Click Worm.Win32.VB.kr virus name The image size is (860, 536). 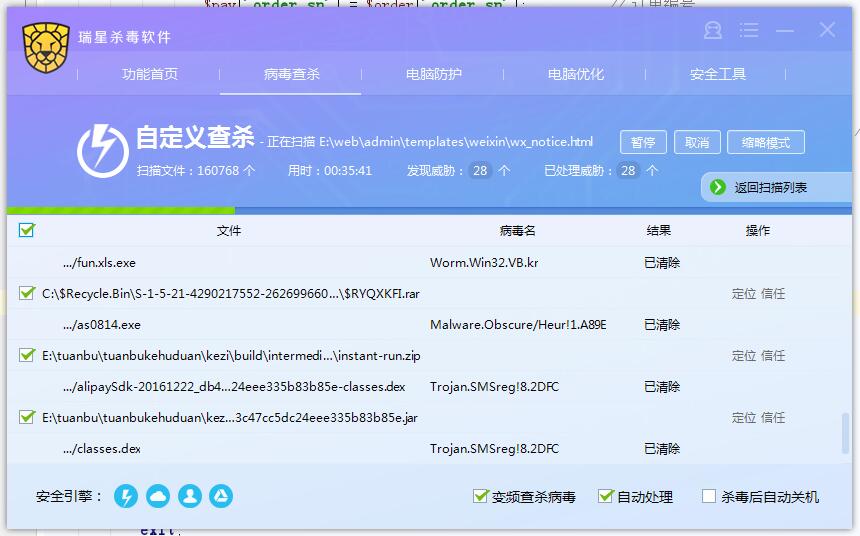point(484,263)
